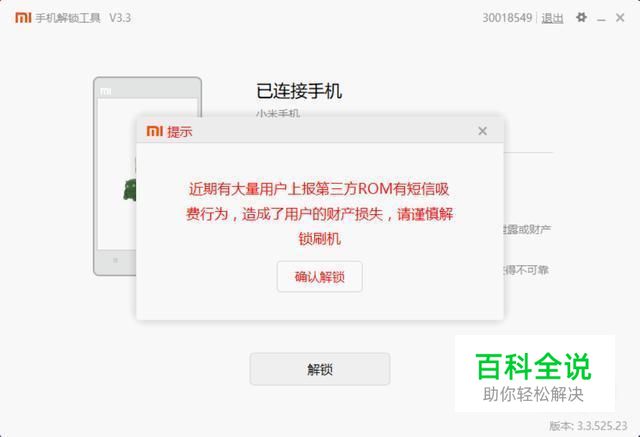The height and width of the screenshot is (437, 640).
Task: Click the Mi logo in the 提示 dialog
Action: [x=155, y=131]
